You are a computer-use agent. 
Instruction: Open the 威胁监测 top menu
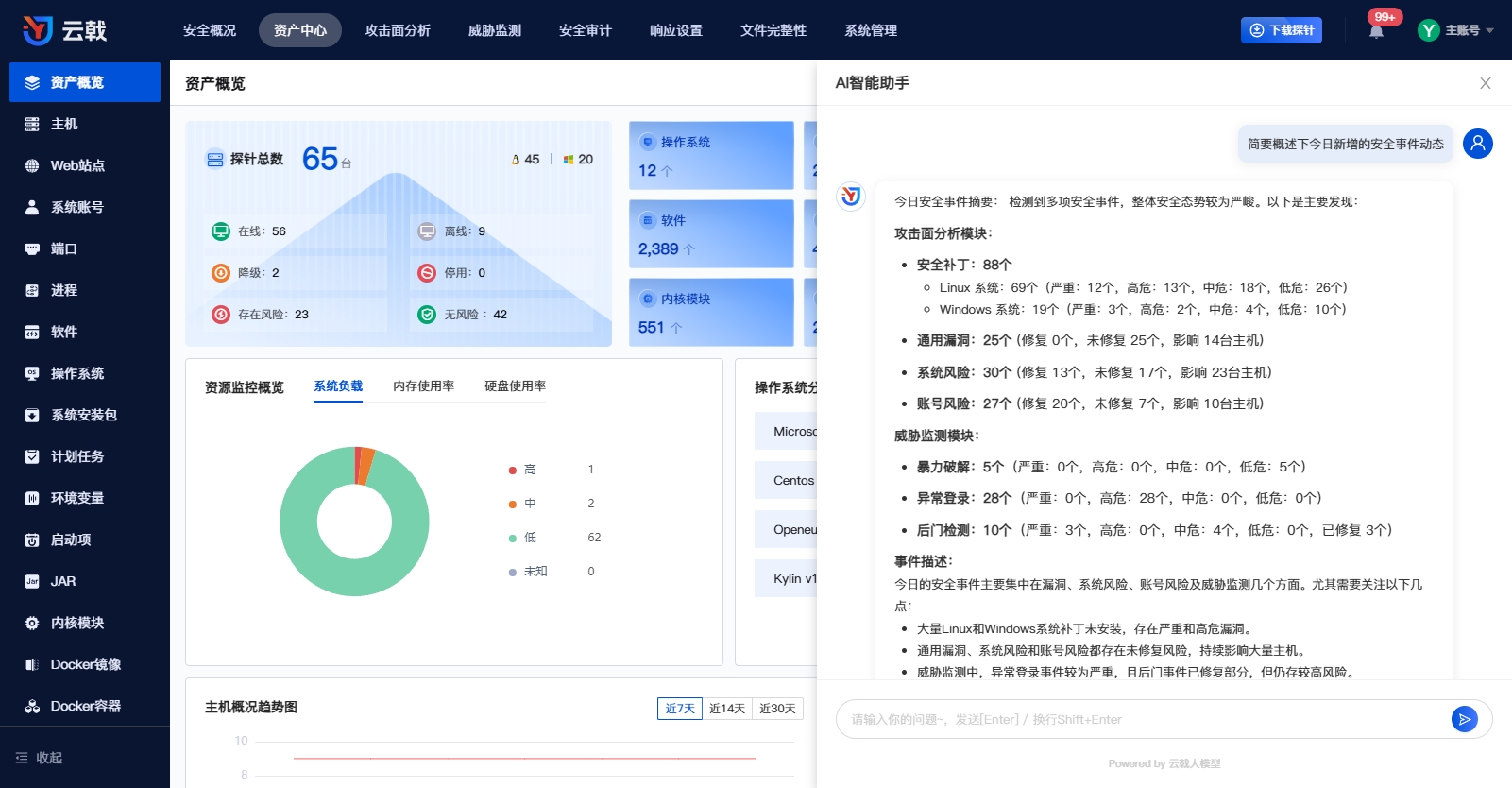[x=495, y=30]
